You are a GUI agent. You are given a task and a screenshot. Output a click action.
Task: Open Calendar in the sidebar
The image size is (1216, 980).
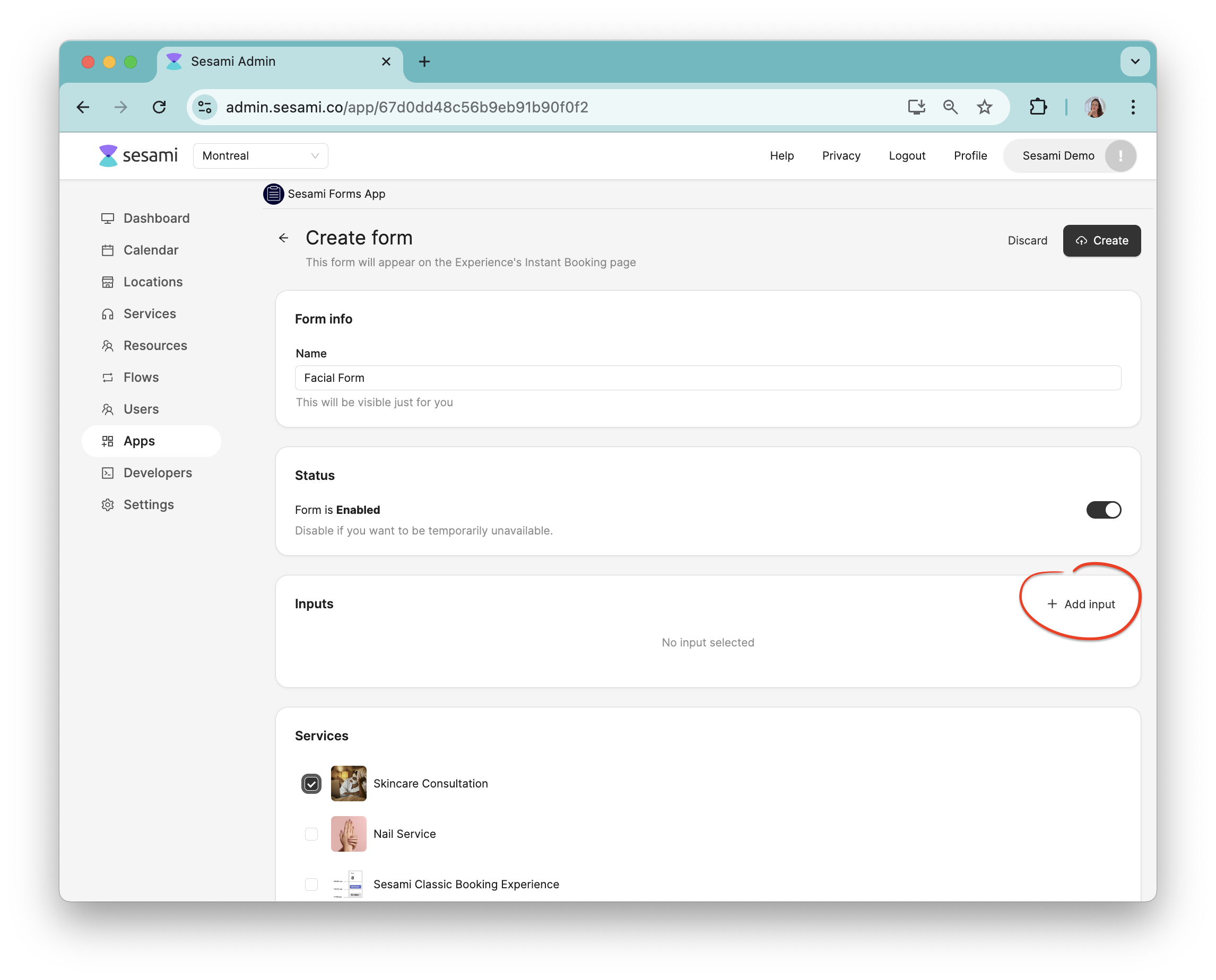(151, 250)
